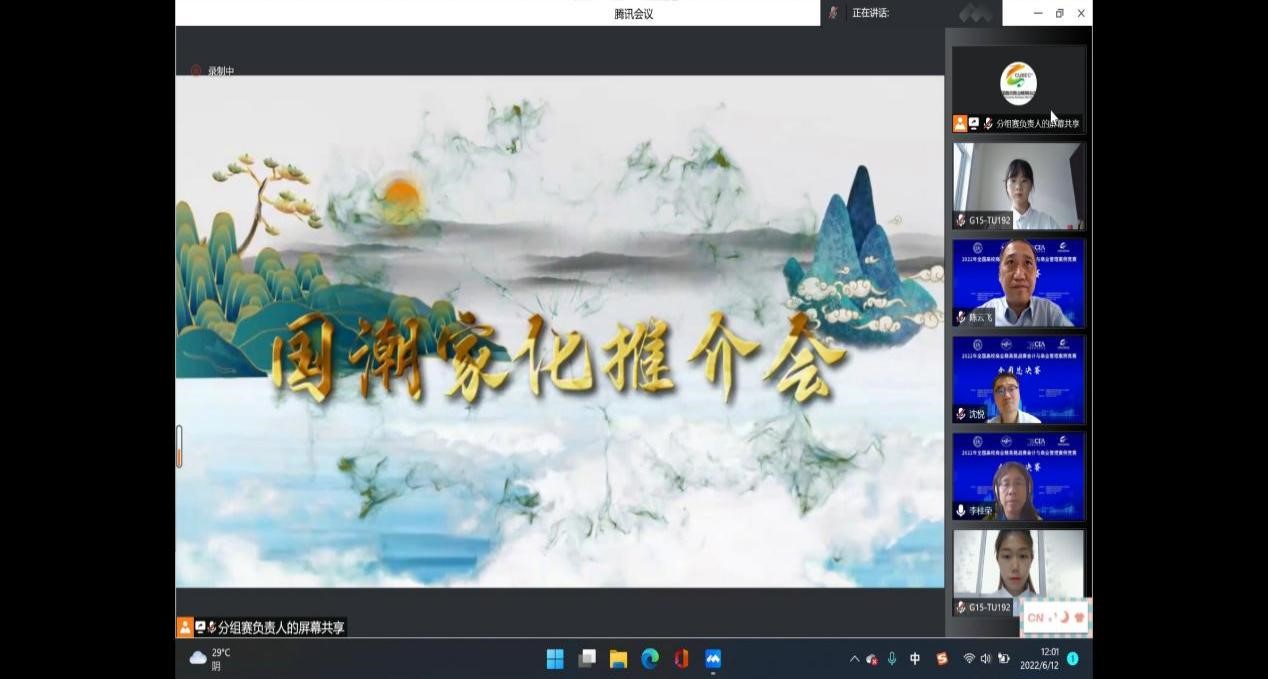Screen dimensions: 1268x679
Task: Click the microphone icon in system tray
Action: point(892,659)
